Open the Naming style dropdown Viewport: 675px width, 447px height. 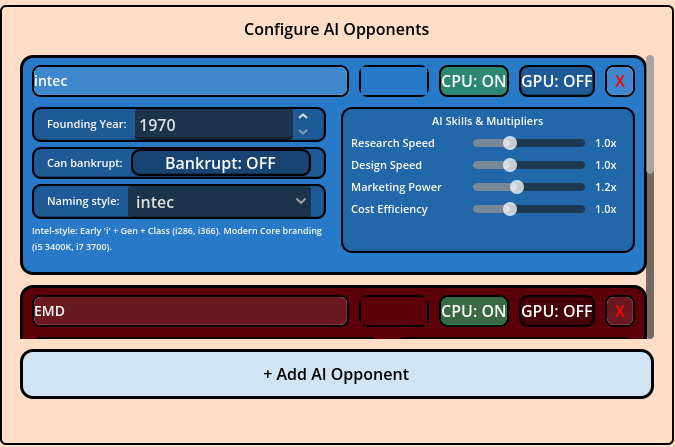pyautogui.click(x=219, y=202)
